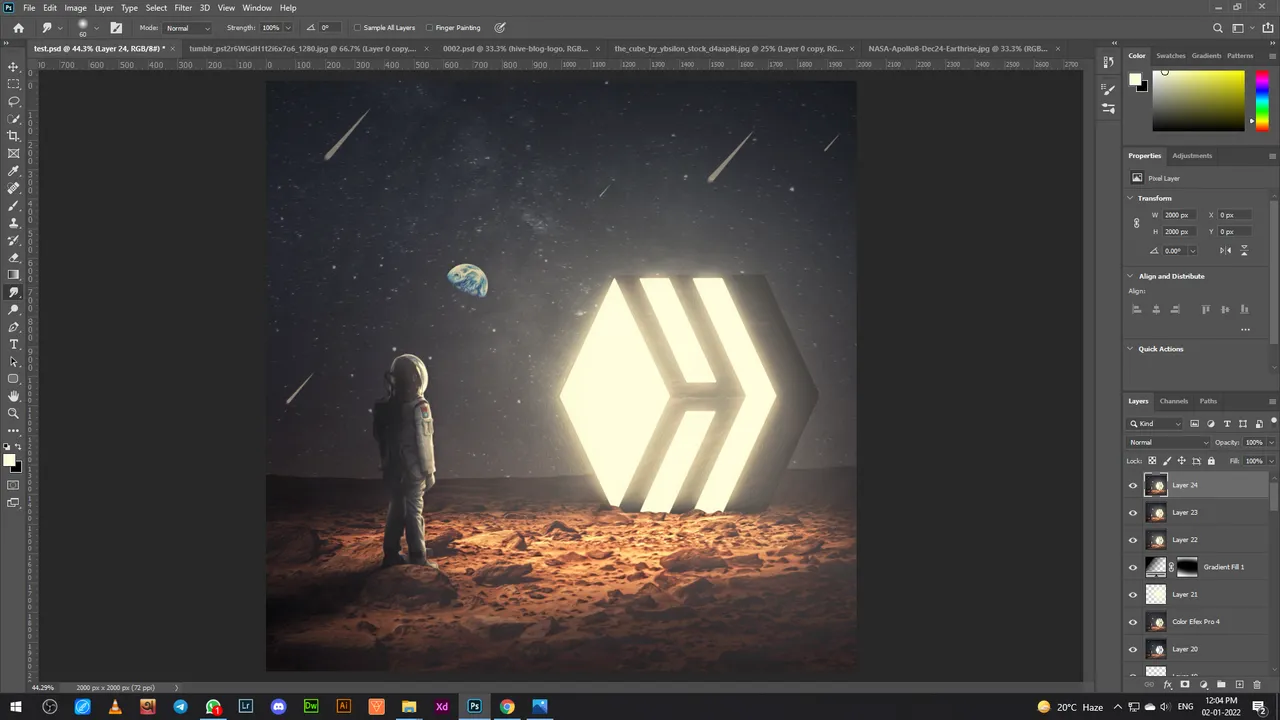Click the Home icon in options bar
Image resolution: width=1280 pixels, height=720 pixels.
(x=18, y=28)
